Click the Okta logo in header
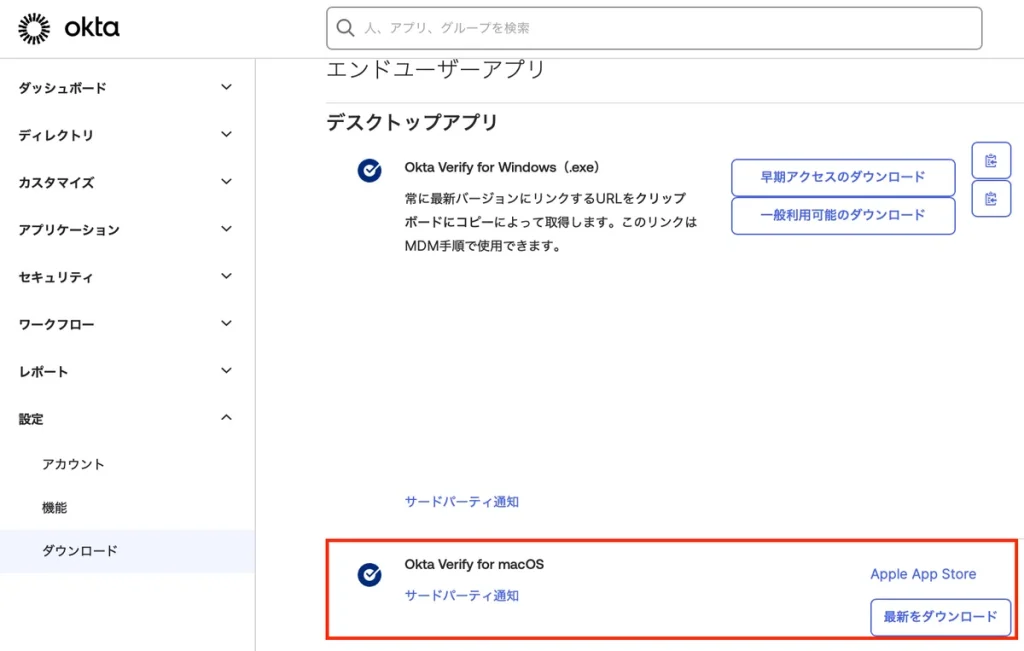The height and width of the screenshot is (651, 1024). coord(69,29)
